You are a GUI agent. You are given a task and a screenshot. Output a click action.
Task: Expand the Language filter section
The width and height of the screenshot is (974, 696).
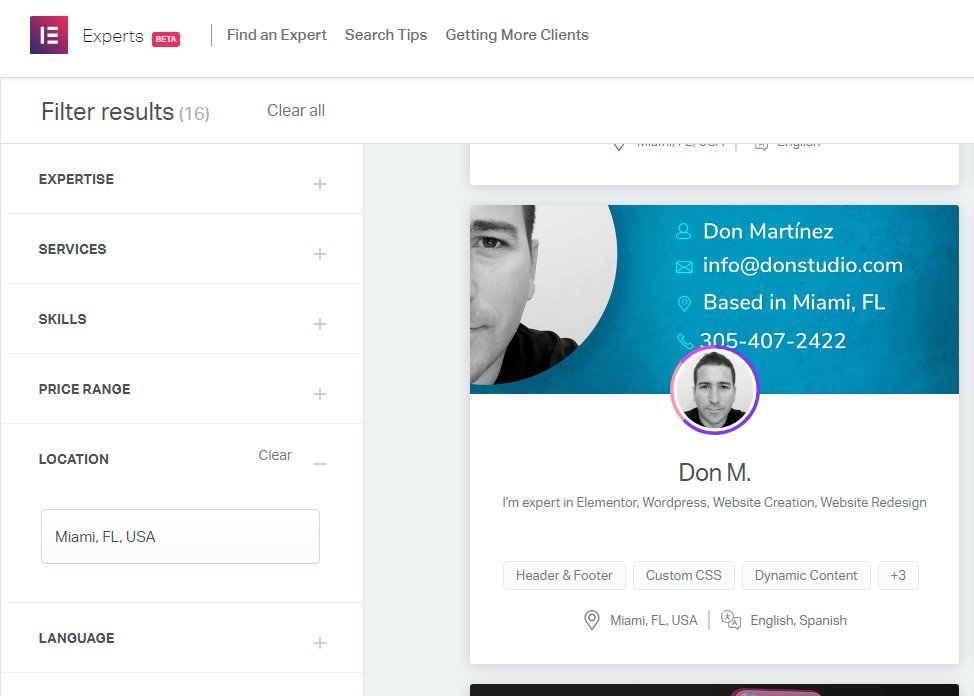(320, 643)
